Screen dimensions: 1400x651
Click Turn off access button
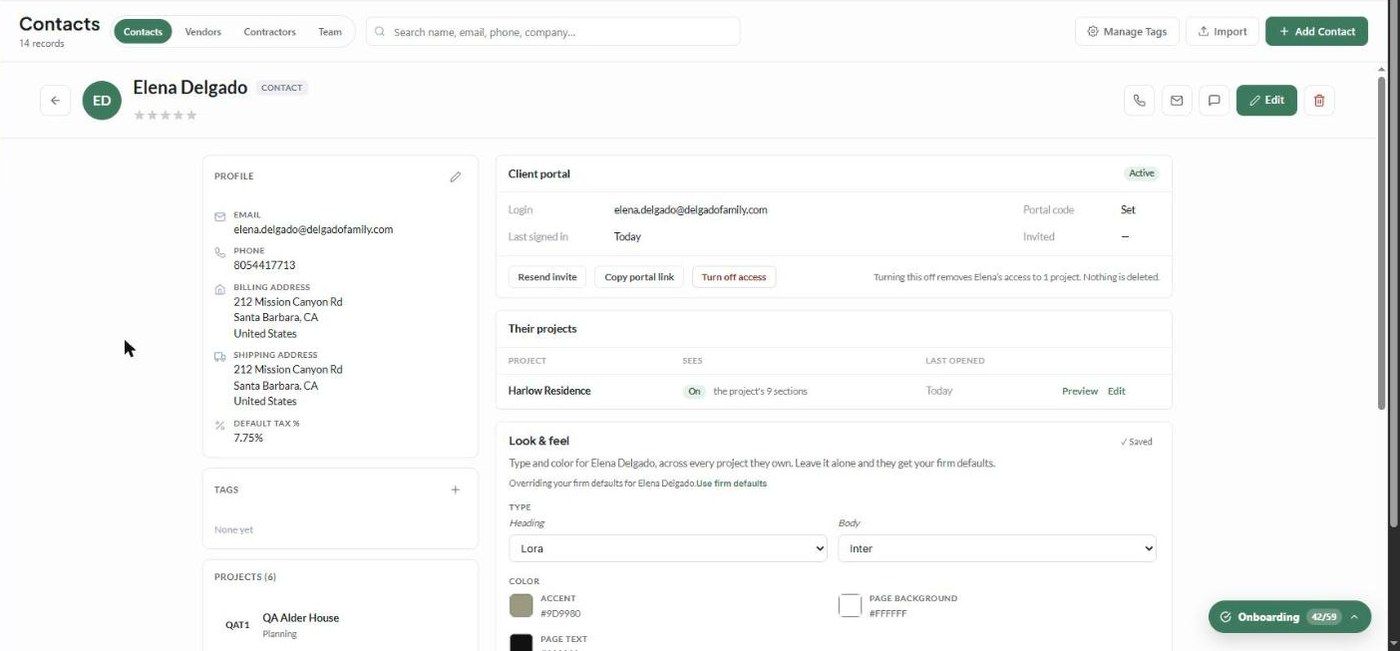733,277
